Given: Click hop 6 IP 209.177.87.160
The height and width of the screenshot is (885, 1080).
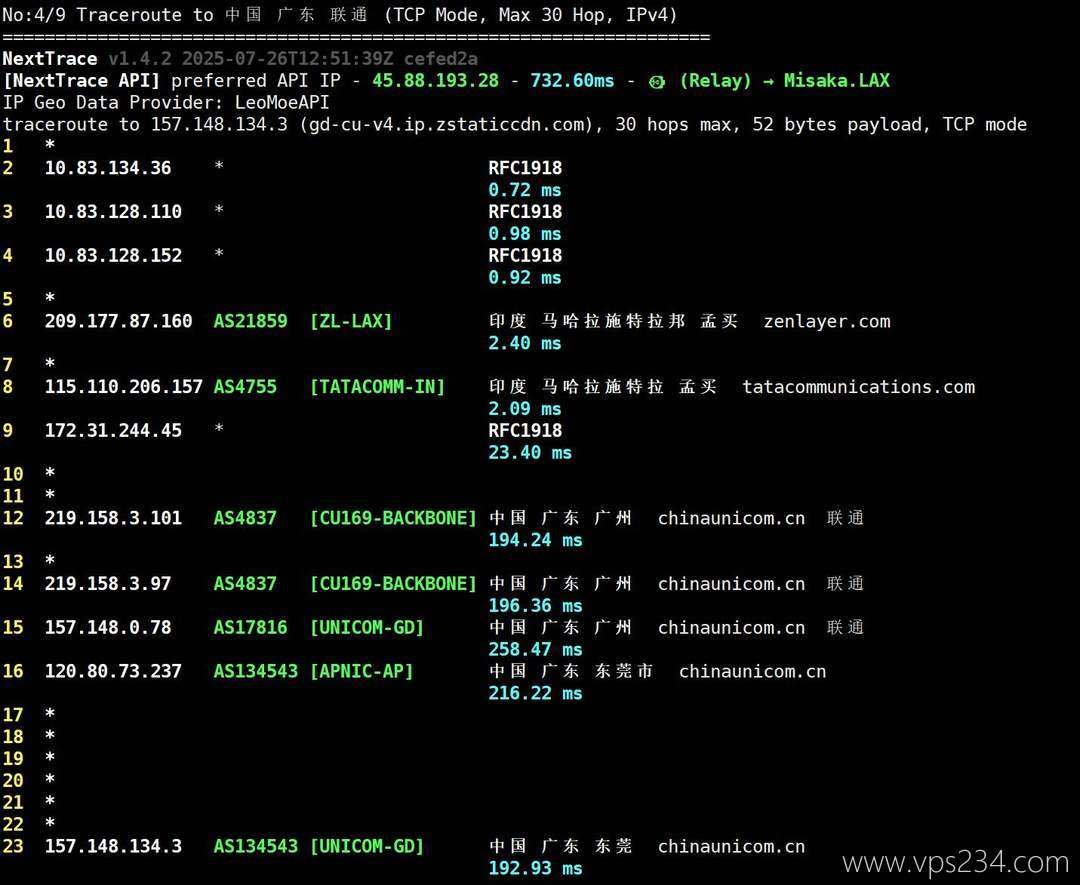Looking at the screenshot, I should point(118,321).
